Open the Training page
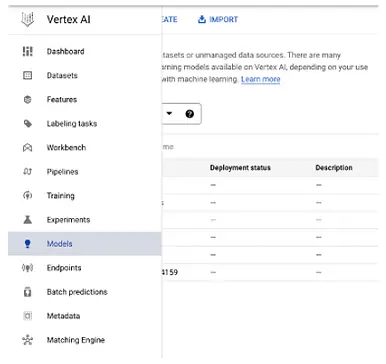The height and width of the screenshot is (364, 386). tap(85, 196)
